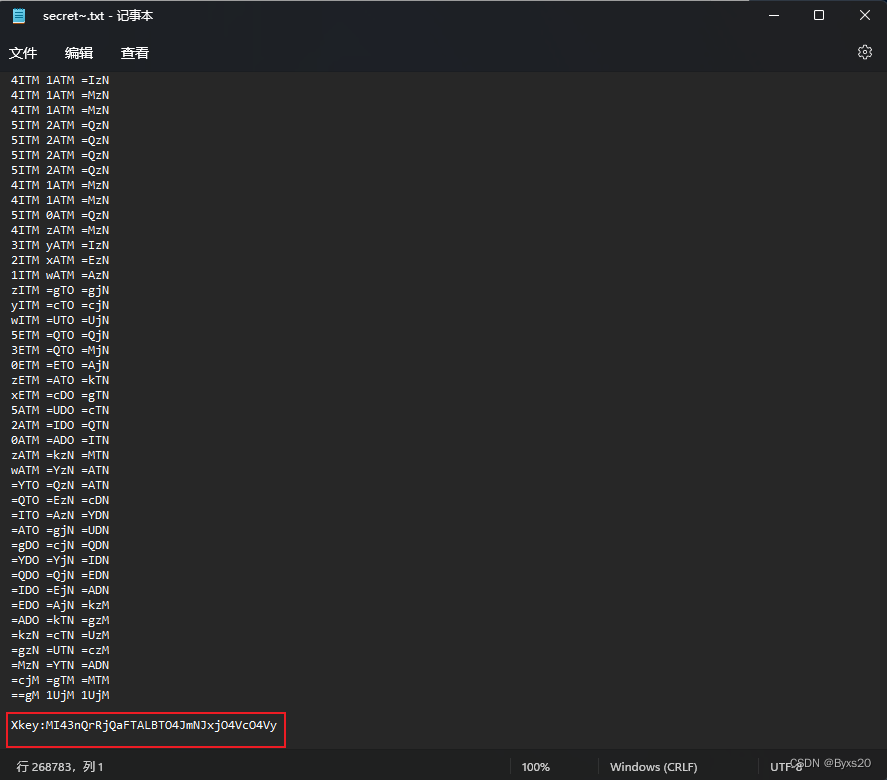Click the line 'zITM =gTO =gjN'
Image resolution: width=887 pixels, height=780 pixels.
click(x=60, y=290)
